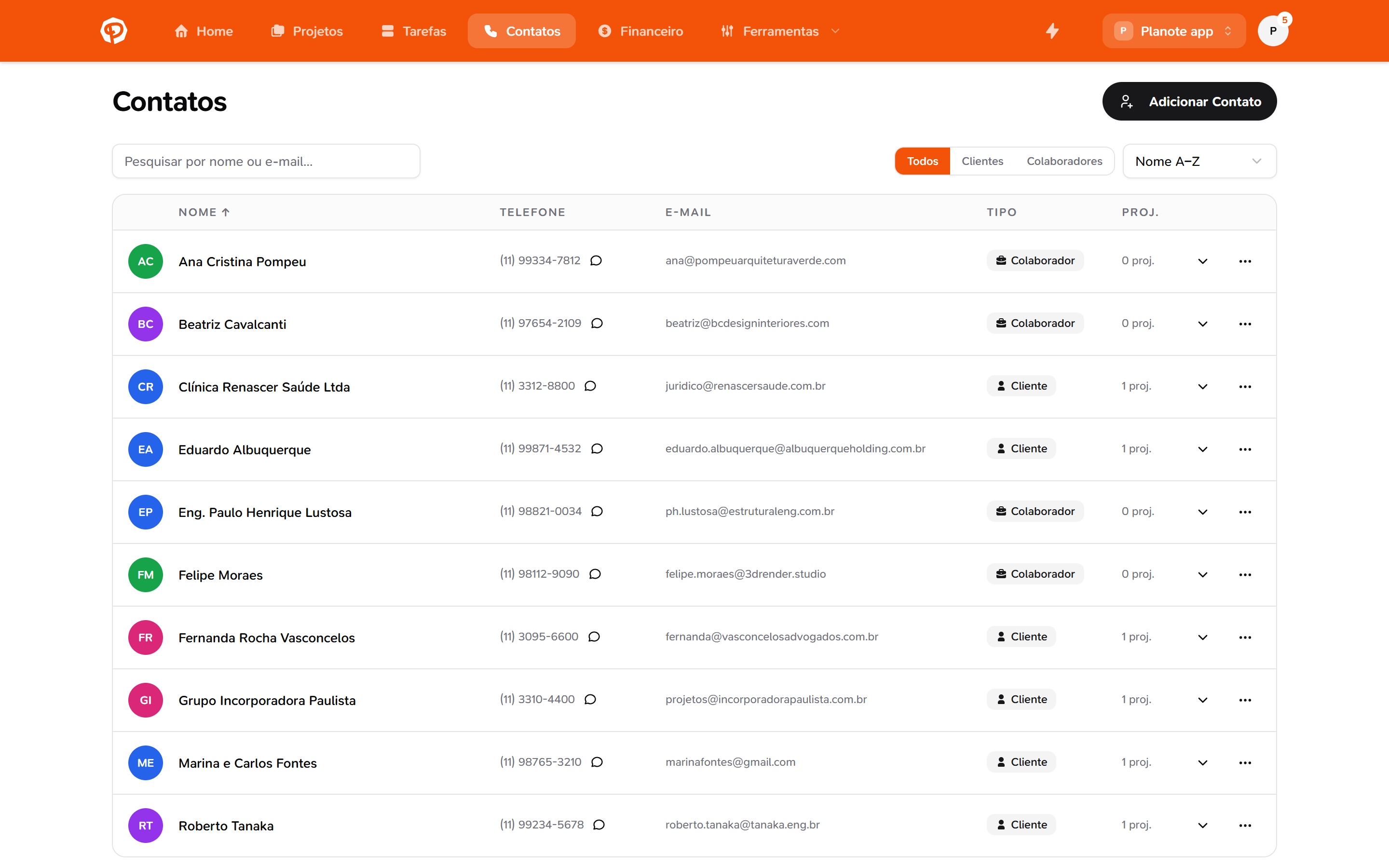Click the Adicionar Contato button
The width and height of the screenshot is (1389, 868).
[1189, 102]
